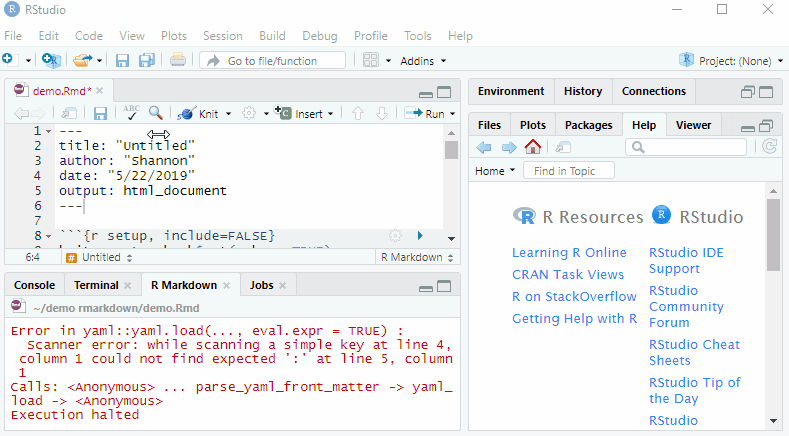Click the Help home icon
The width and height of the screenshot is (789, 436).
[x=533, y=147]
